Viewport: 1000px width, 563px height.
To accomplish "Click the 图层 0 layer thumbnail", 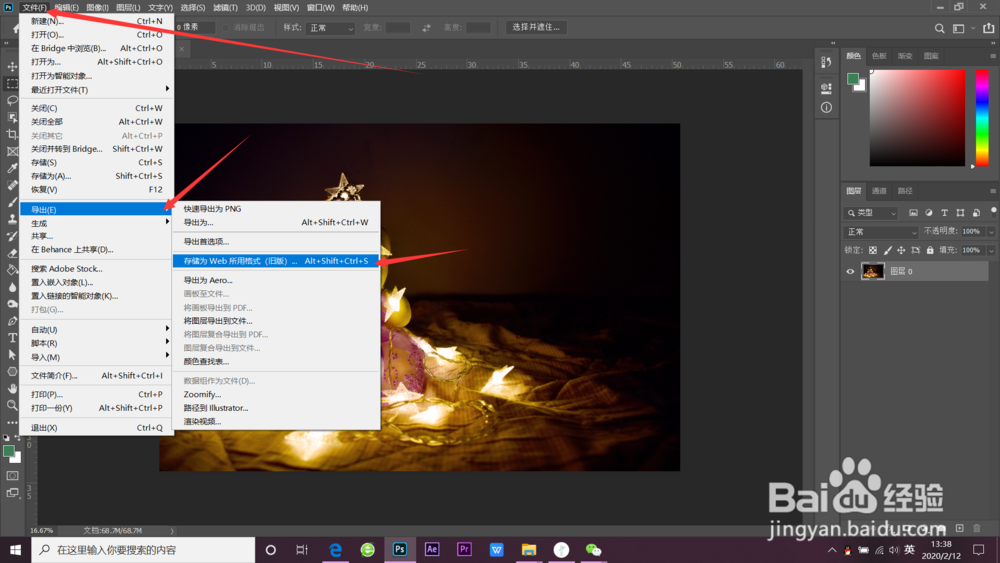I will [872, 272].
